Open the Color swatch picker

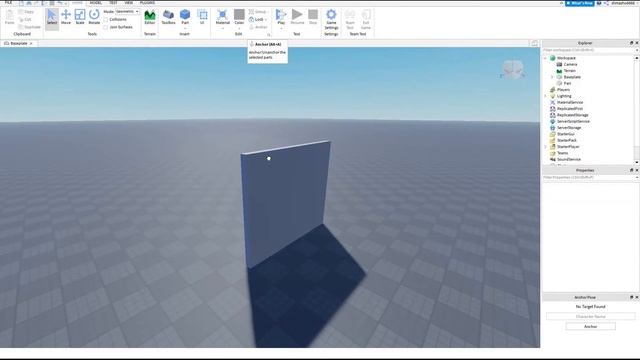pos(239,18)
